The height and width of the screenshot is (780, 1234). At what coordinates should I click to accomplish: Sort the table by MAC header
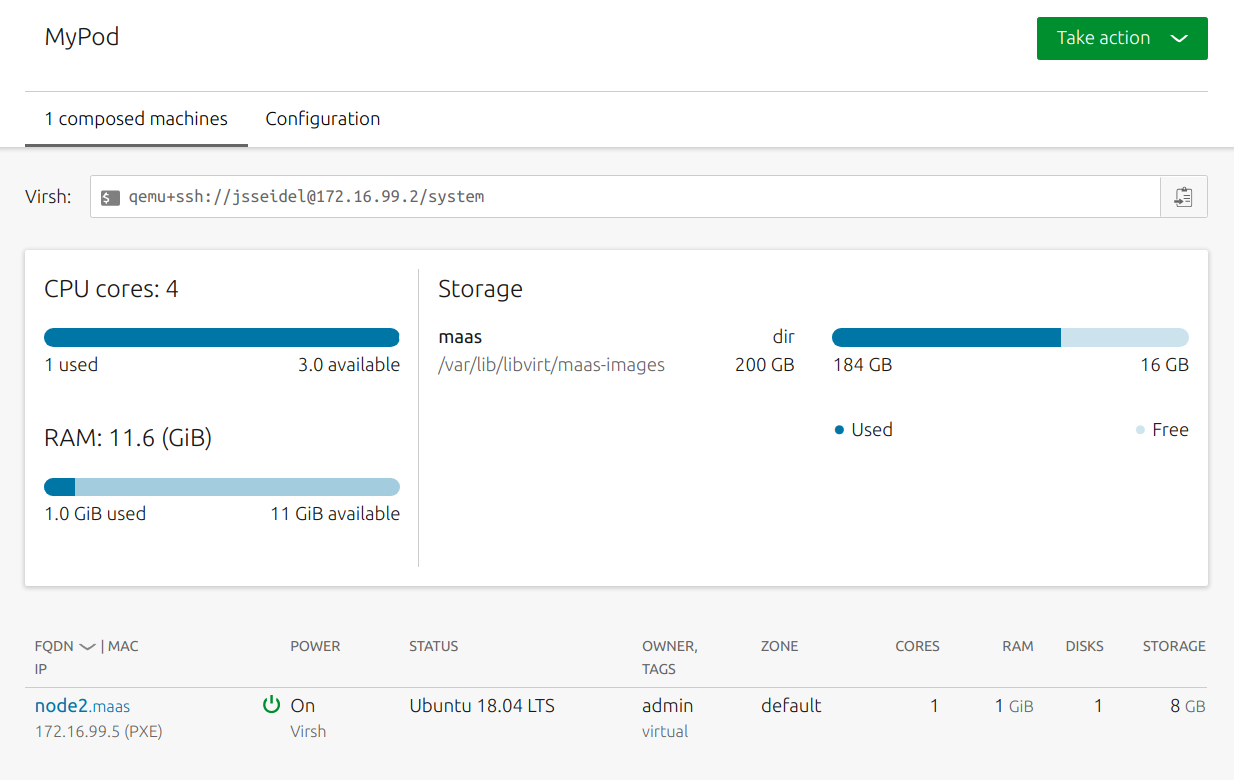click(x=123, y=646)
